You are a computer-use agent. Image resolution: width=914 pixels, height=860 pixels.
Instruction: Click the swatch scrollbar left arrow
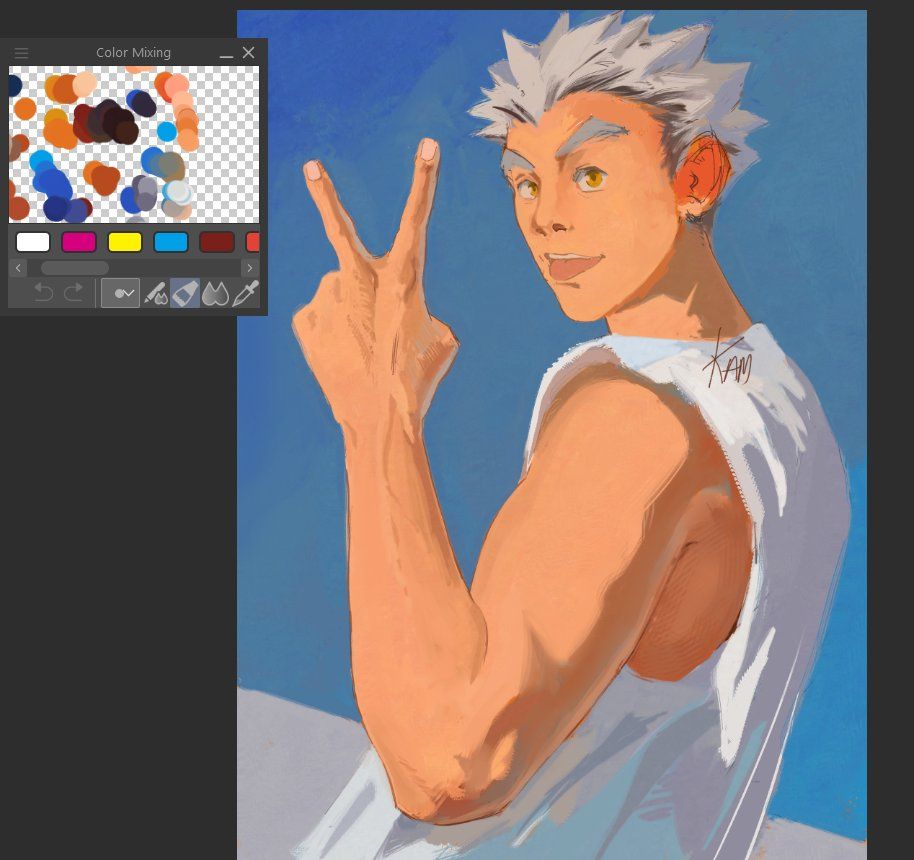pos(18,268)
